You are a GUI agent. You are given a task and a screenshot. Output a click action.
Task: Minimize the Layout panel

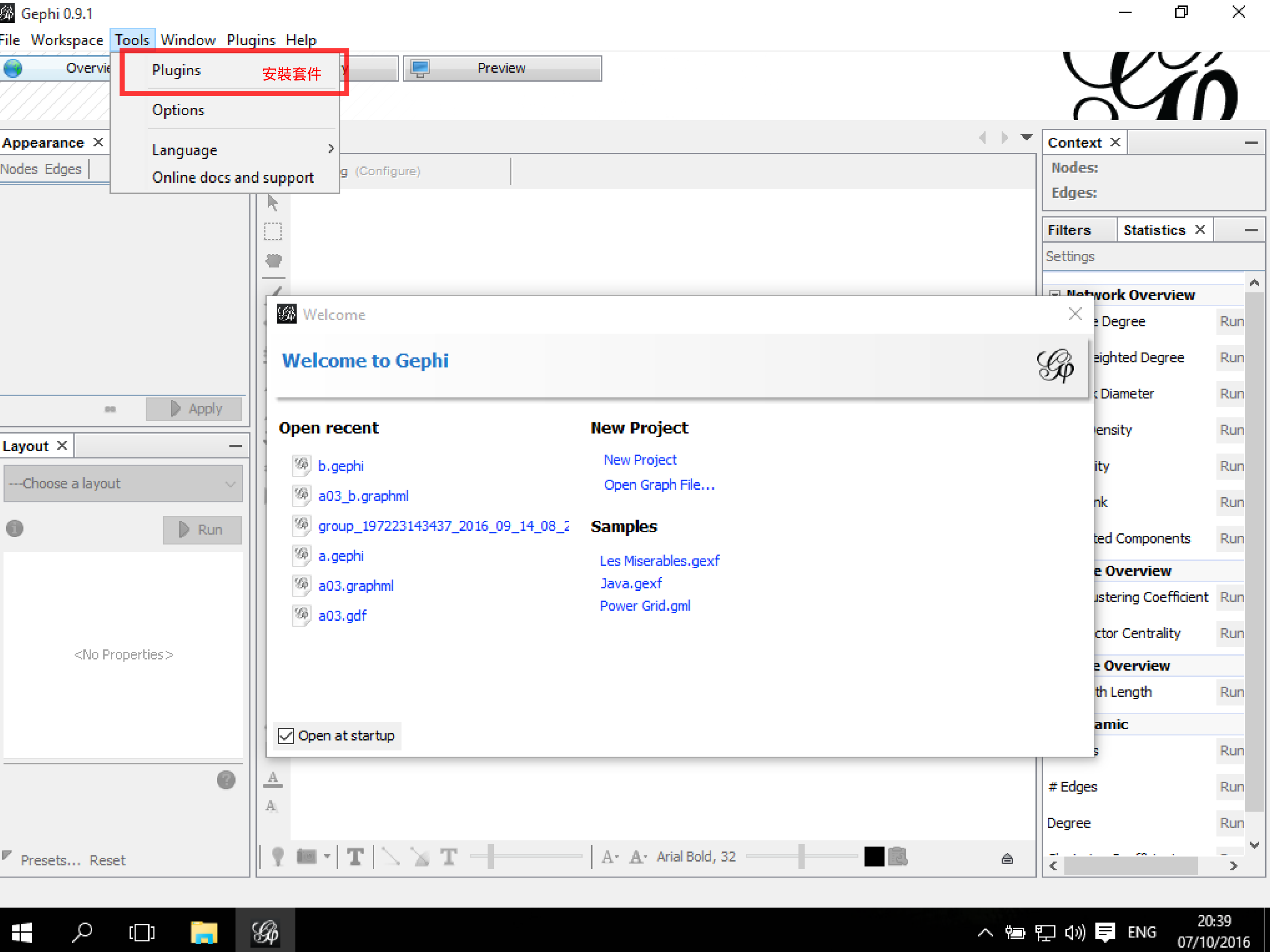point(236,445)
